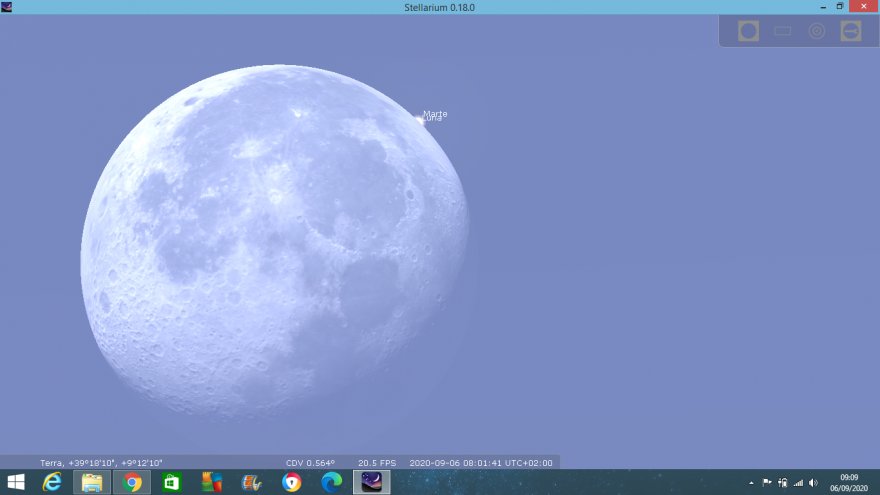This screenshot has width=880, height=495.
Task: Open the green Store app on taskbar
Action: point(172,483)
